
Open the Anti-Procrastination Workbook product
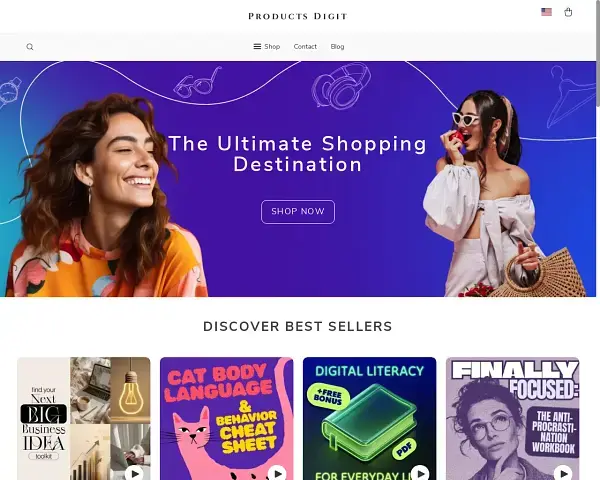[512, 418]
